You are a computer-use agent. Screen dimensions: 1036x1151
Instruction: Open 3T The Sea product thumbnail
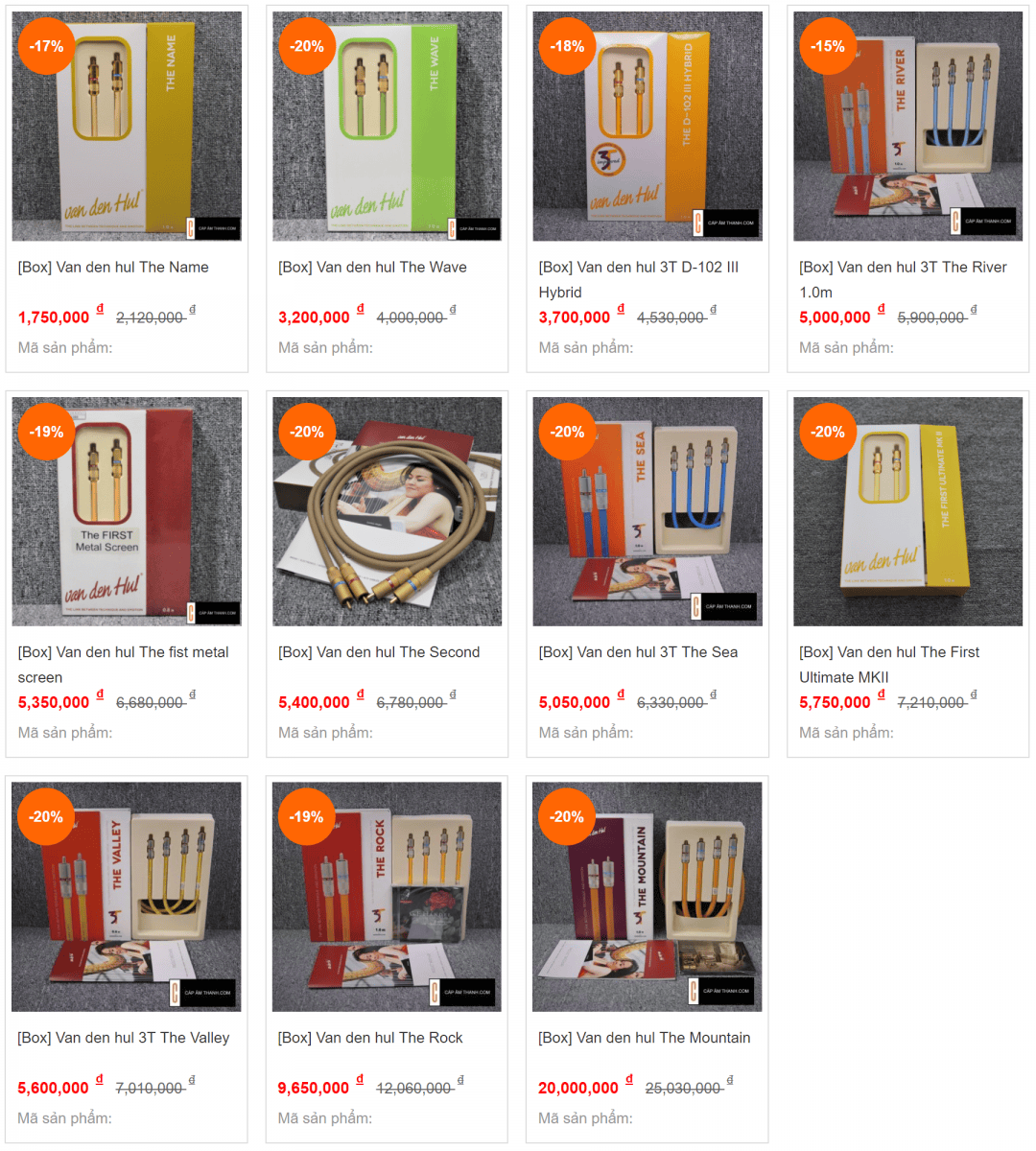tap(647, 511)
